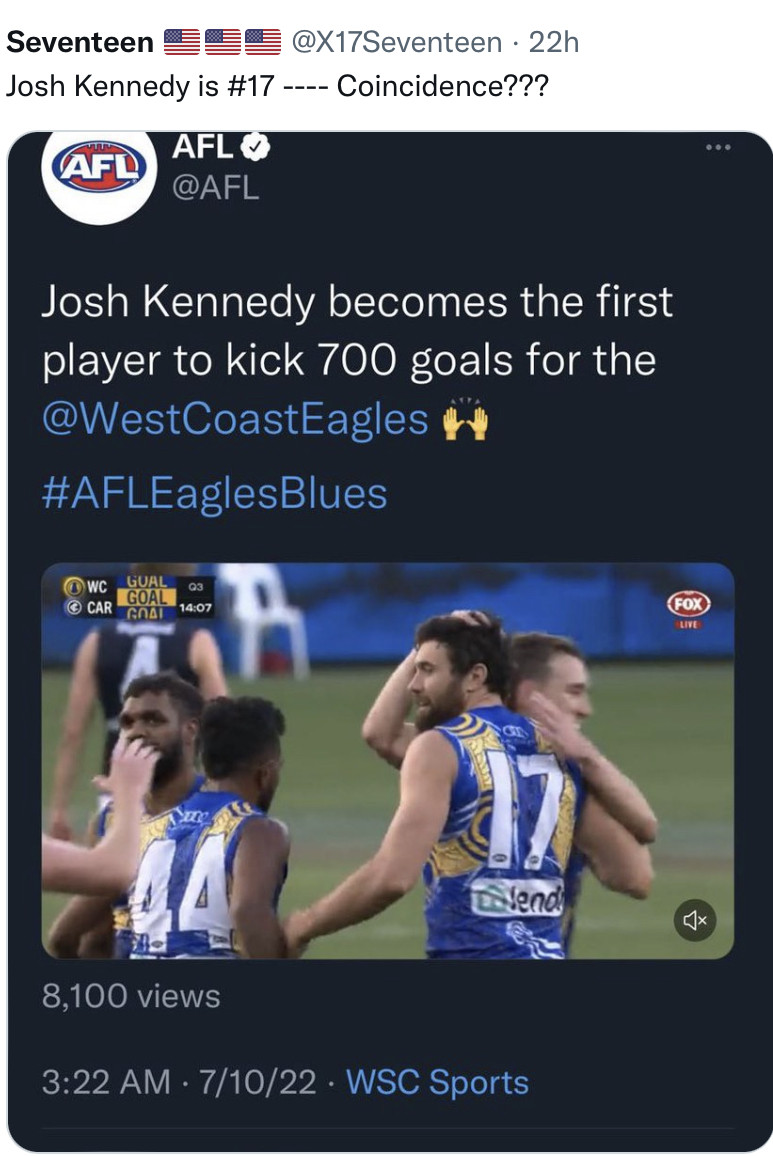Click the @X17Seventeen handle
The image size is (773, 1156).
[x=396, y=42]
